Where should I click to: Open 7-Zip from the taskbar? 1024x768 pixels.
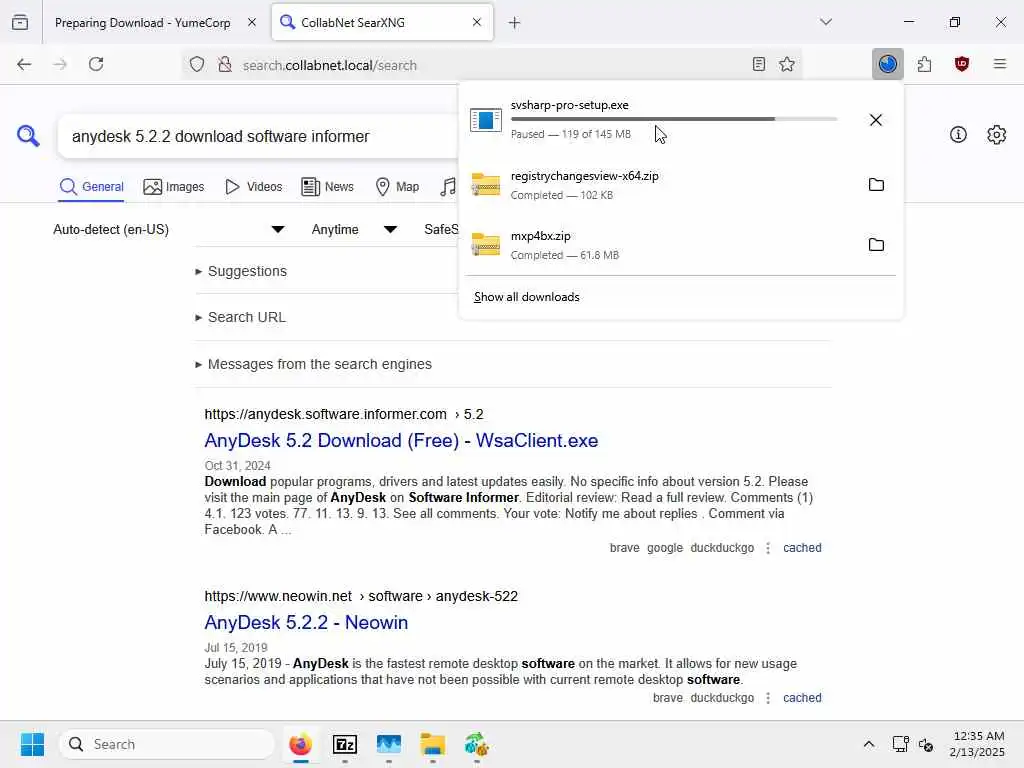[345, 744]
